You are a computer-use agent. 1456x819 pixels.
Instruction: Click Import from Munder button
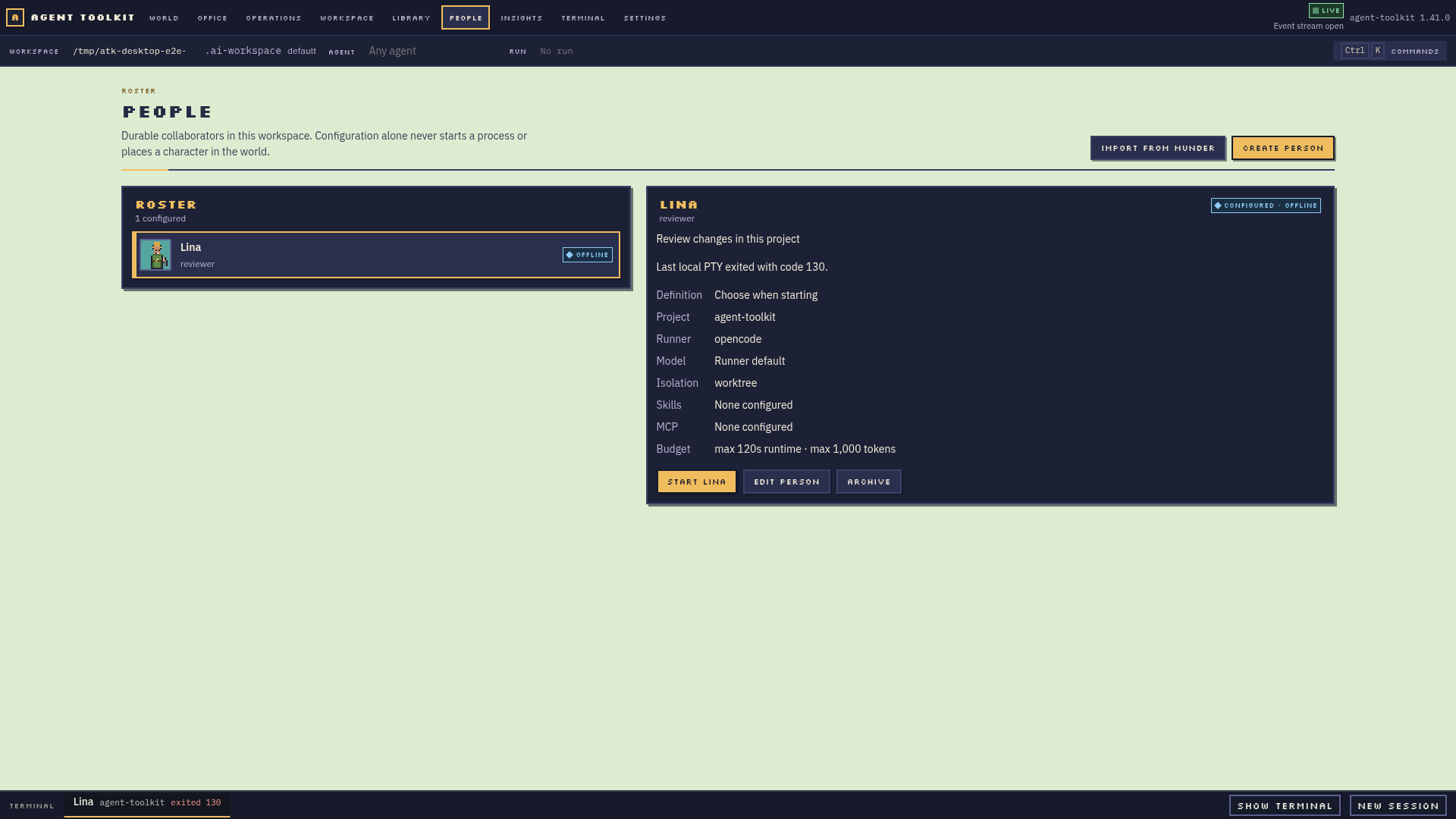1158,148
